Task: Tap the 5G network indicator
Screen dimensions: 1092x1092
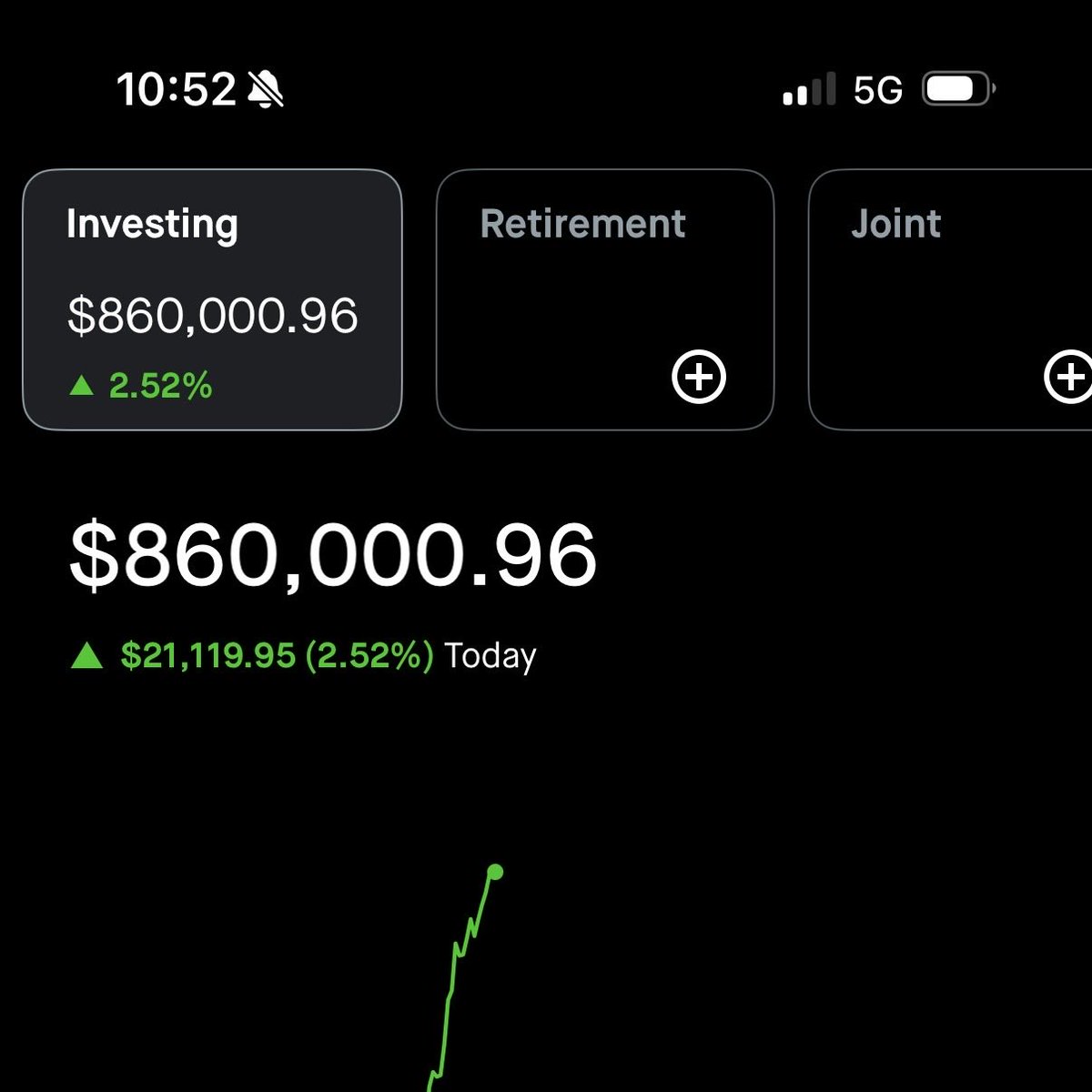Action: (878, 90)
